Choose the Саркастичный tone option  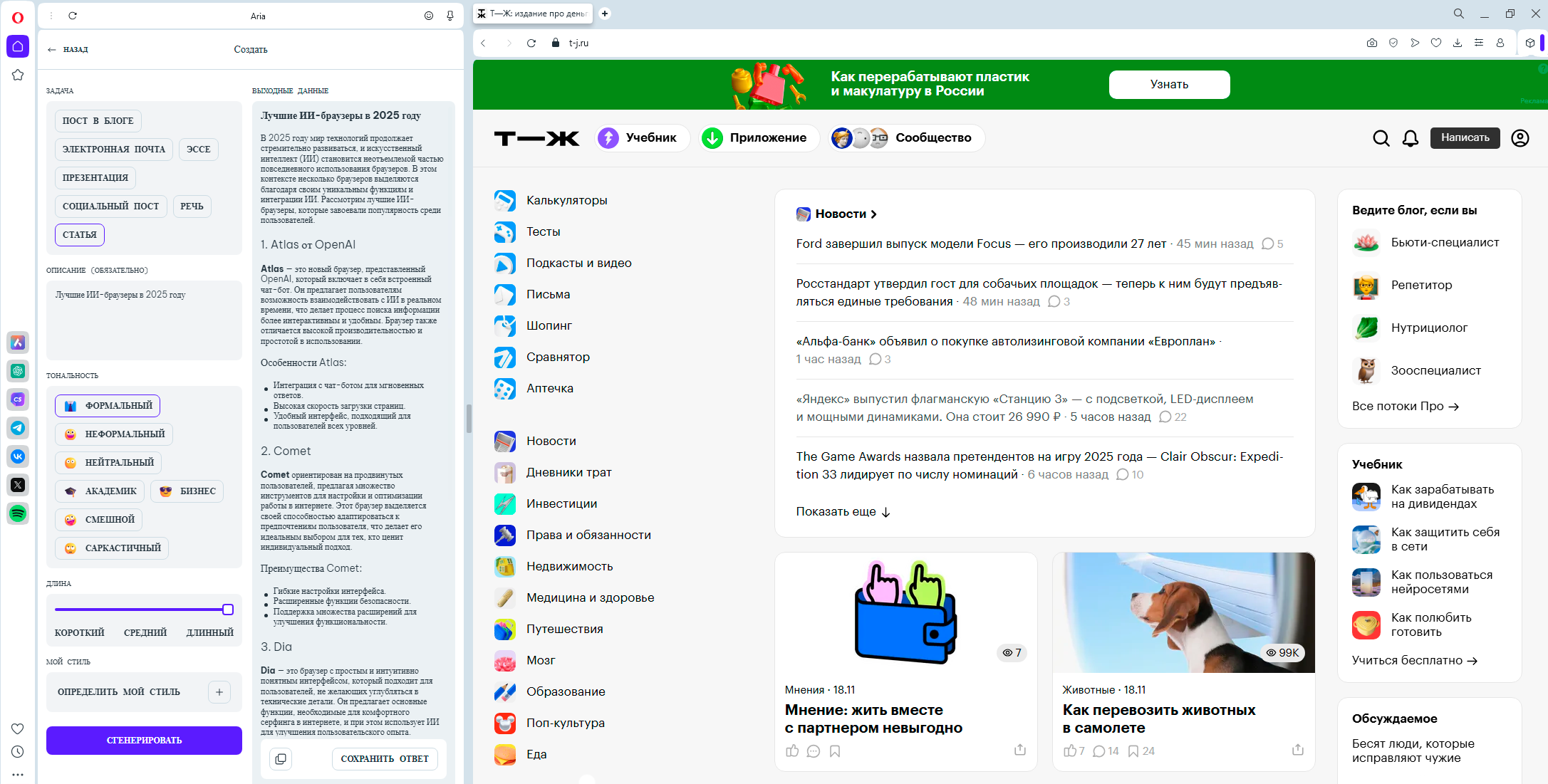112,548
